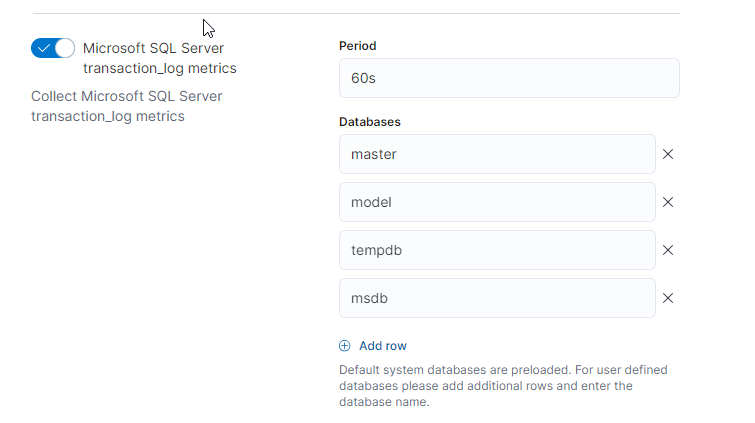Click into the model database field

point(497,202)
